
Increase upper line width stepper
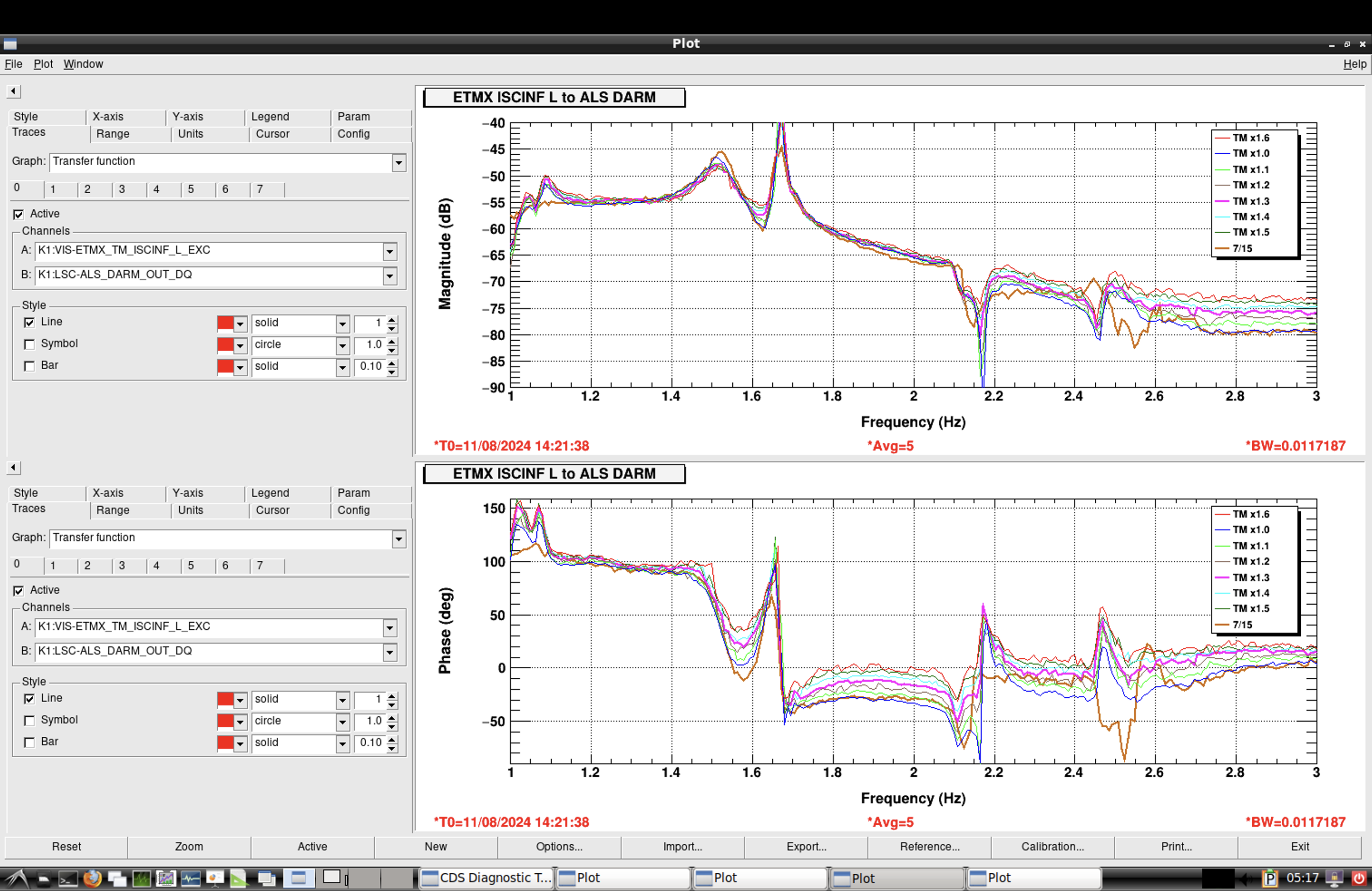[x=392, y=319]
